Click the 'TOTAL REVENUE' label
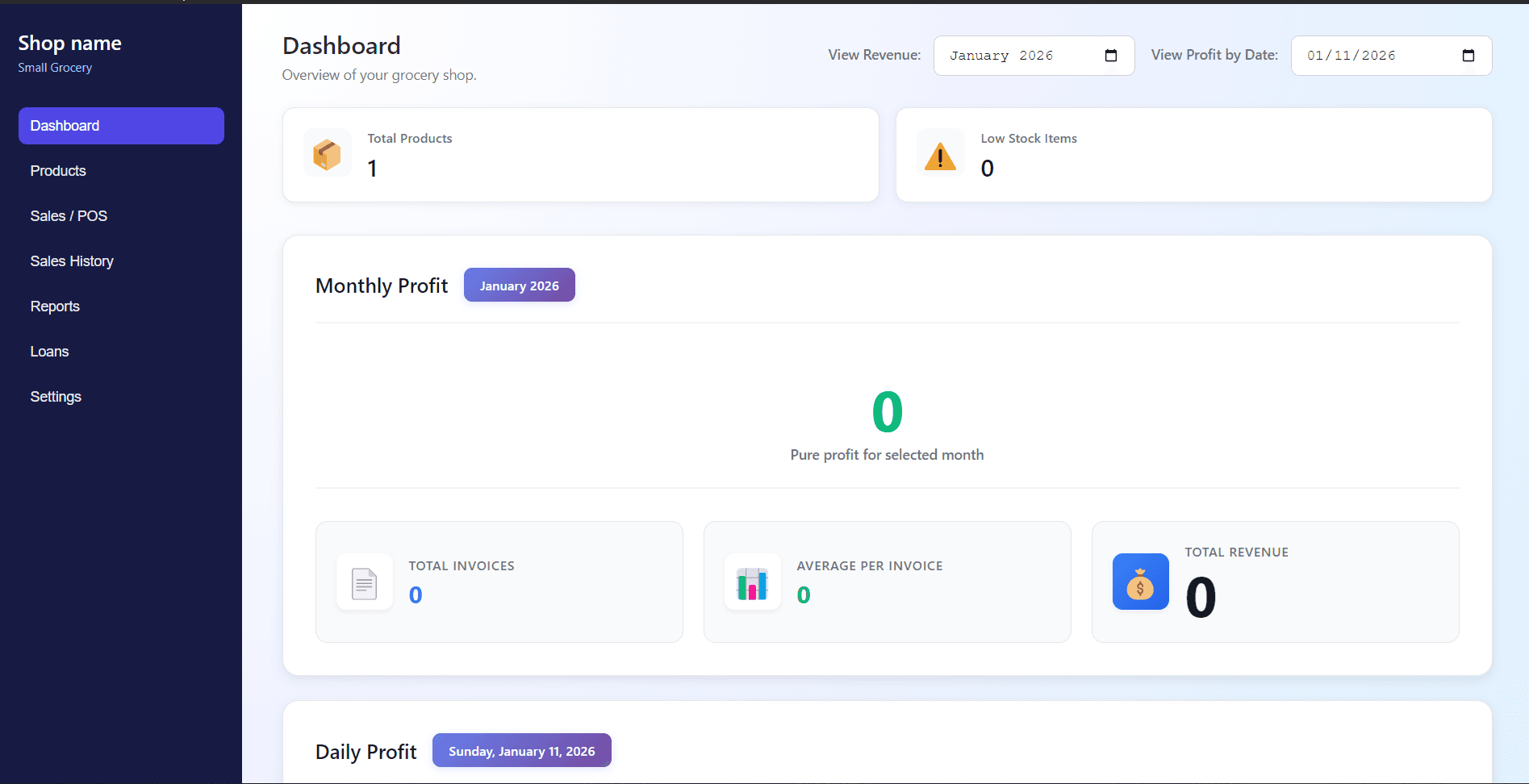 (x=1236, y=553)
